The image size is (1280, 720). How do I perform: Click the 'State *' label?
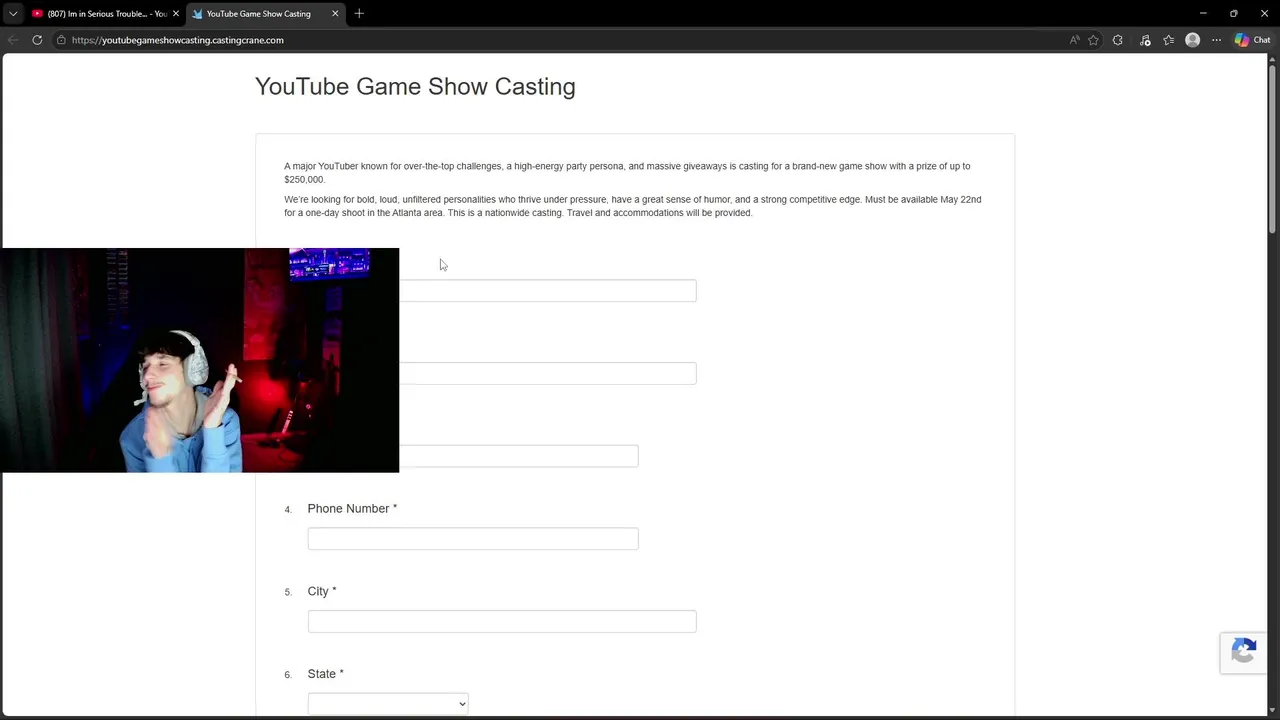326,674
